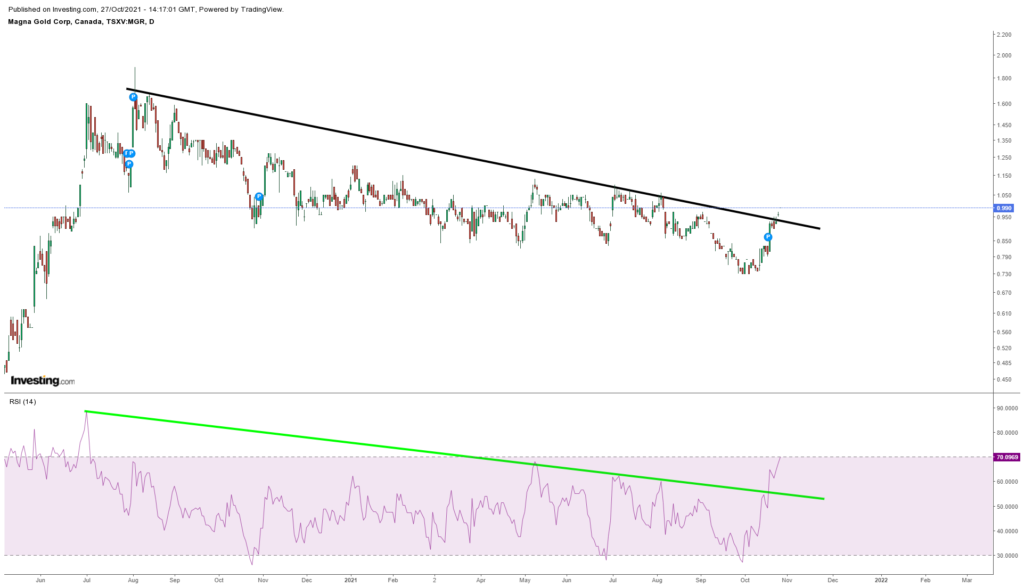Click the 0.790 price axis label
1024x587 pixels.
pos(1004,257)
